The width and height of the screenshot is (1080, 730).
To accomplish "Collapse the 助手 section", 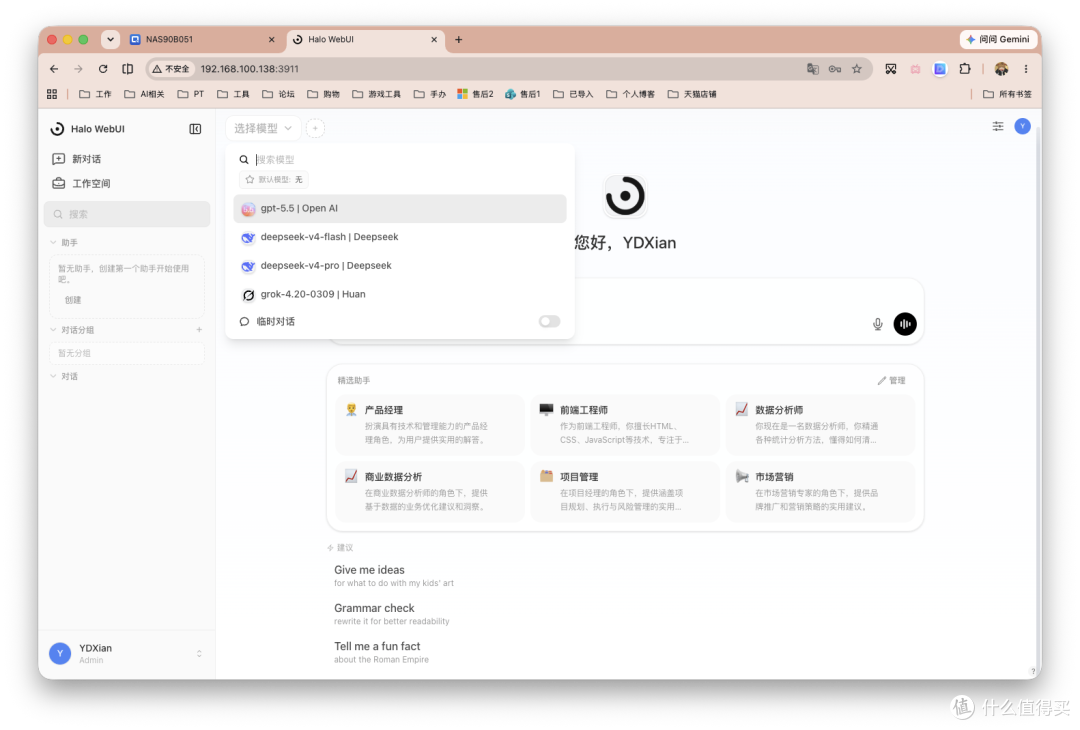I will point(64,242).
